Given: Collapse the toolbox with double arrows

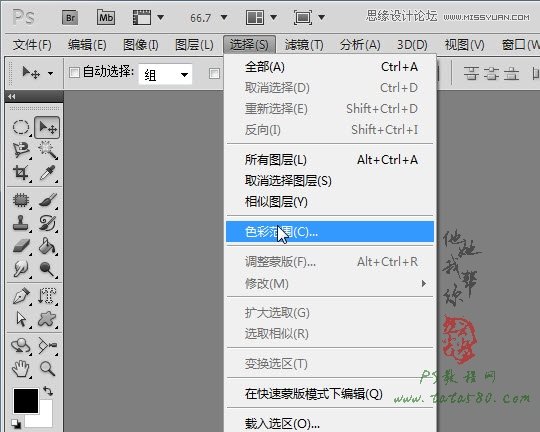Looking at the screenshot, I should [12, 96].
